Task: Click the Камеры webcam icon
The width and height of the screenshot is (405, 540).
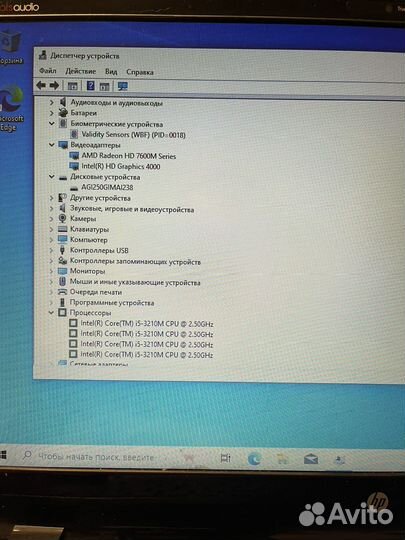Action: coord(62,218)
